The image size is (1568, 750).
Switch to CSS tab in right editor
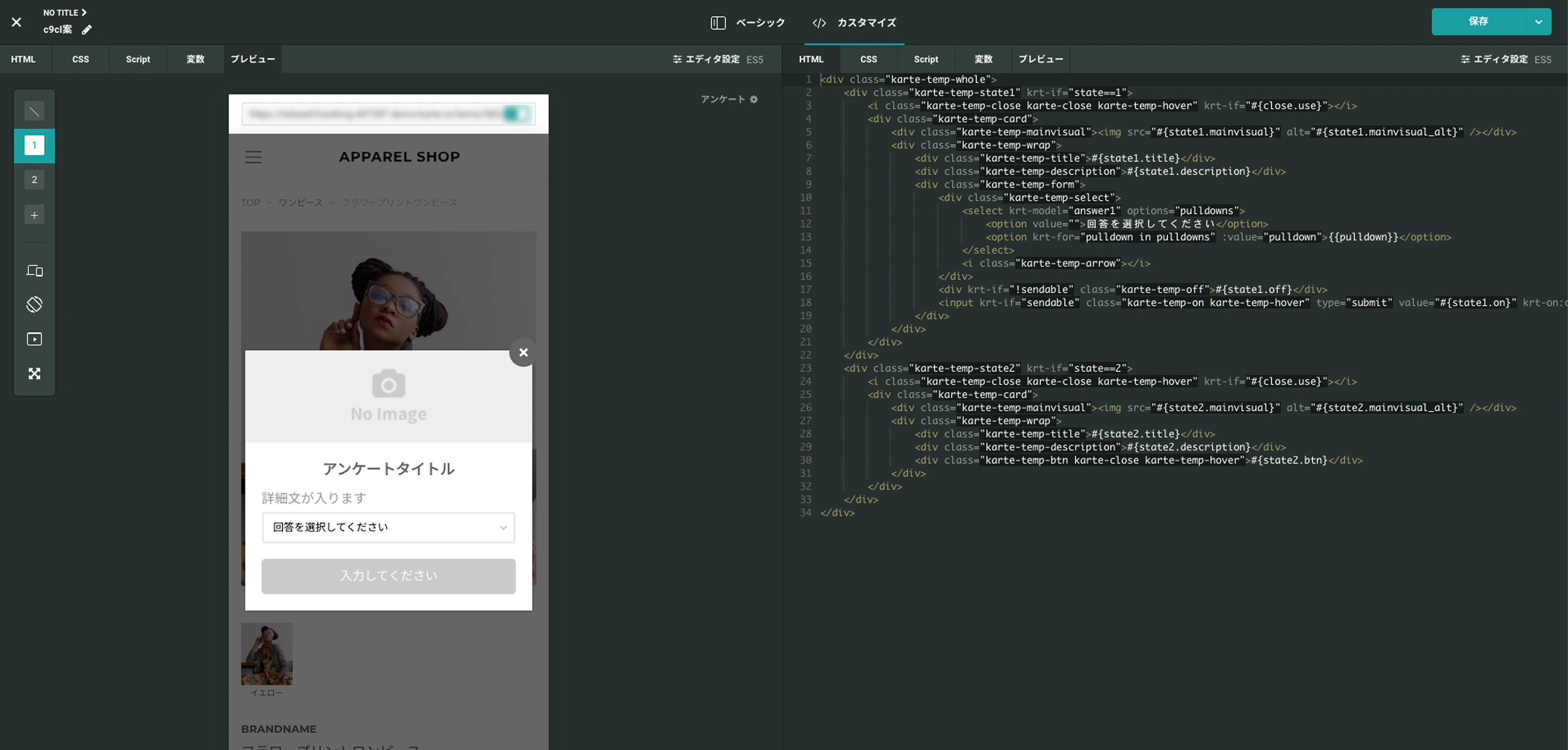pyautogui.click(x=868, y=59)
